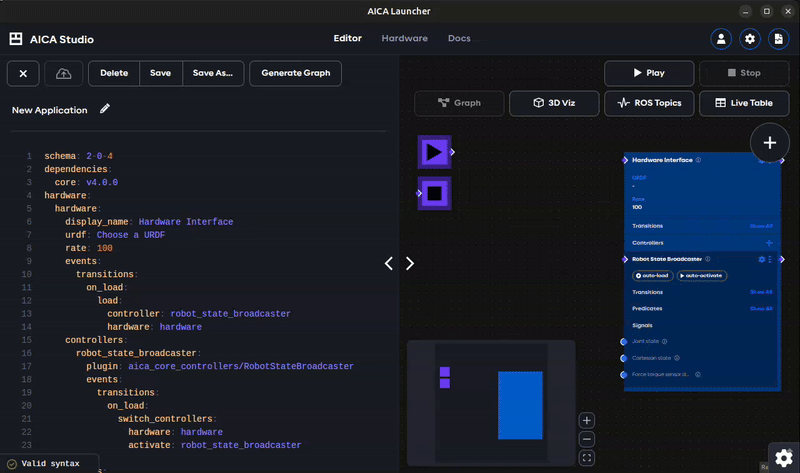The image size is (800, 473).
Task: Click the minimap overview of the graph
Action: click(491, 403)
